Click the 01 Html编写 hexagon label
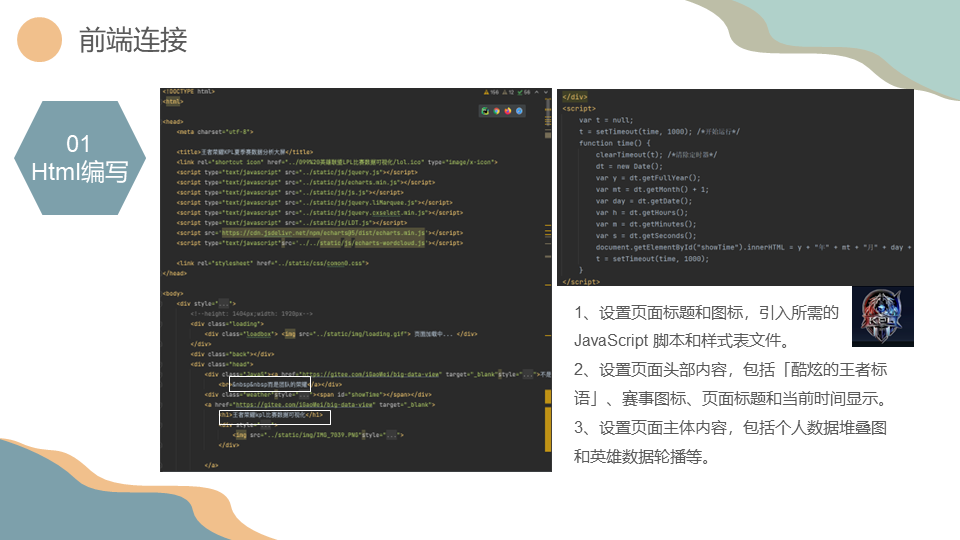This screenshot has width=960, height=540. 80,158
